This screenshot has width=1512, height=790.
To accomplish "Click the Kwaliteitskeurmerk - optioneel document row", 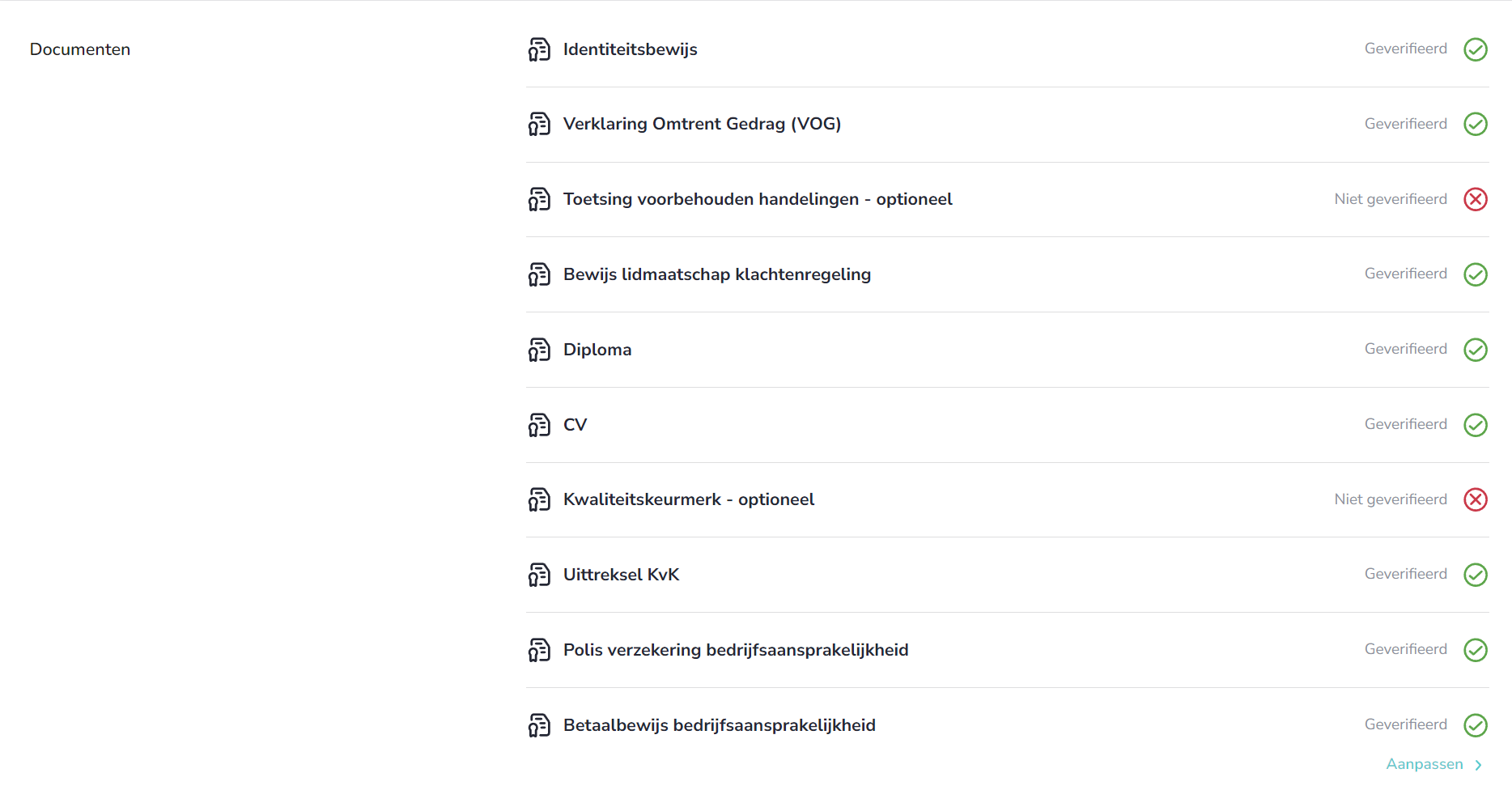I will click(x=688, y=499).
